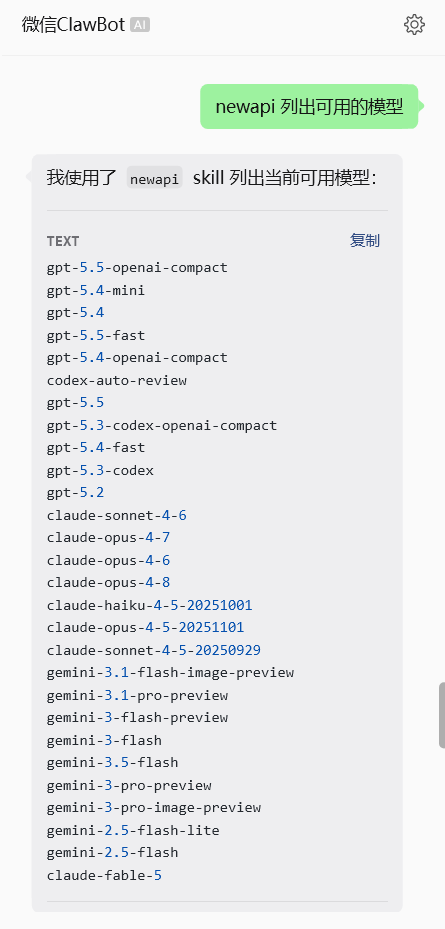Click the vertical scrollbar thumb
The width and height of the screenshot is (445, 929).
(x=441, y=715)
